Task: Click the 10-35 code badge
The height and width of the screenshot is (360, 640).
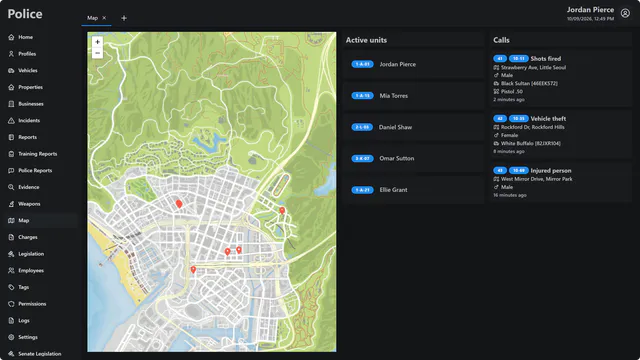Action: [x=518, y=119]
